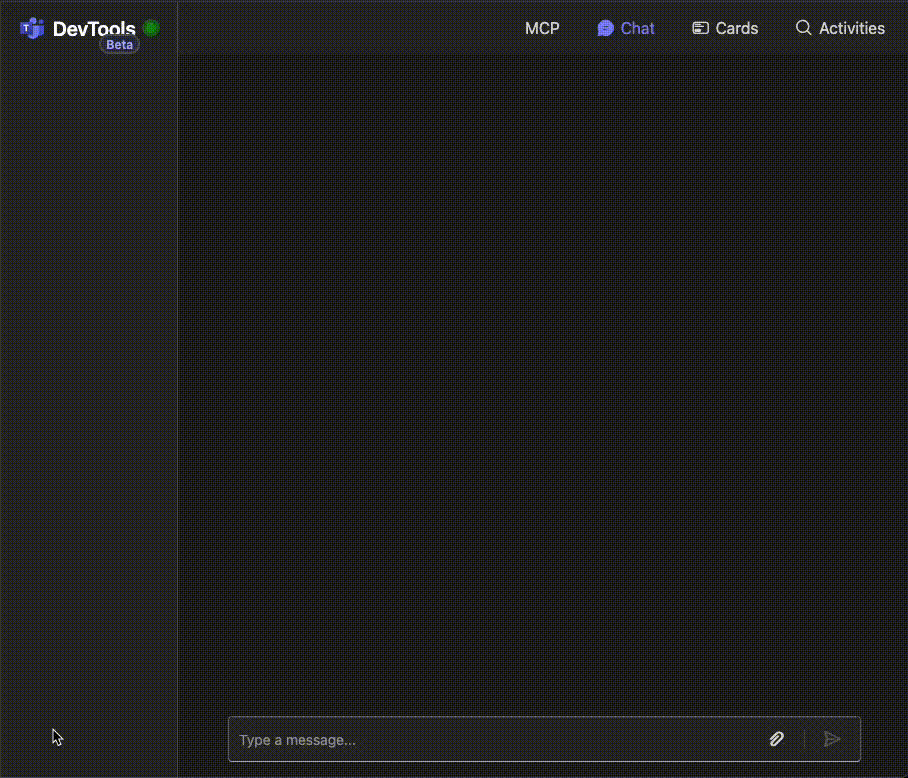This screenshot has width=908, height=778.
Task: Click the Beta badge under DevTools
Action: click(119, 45)
